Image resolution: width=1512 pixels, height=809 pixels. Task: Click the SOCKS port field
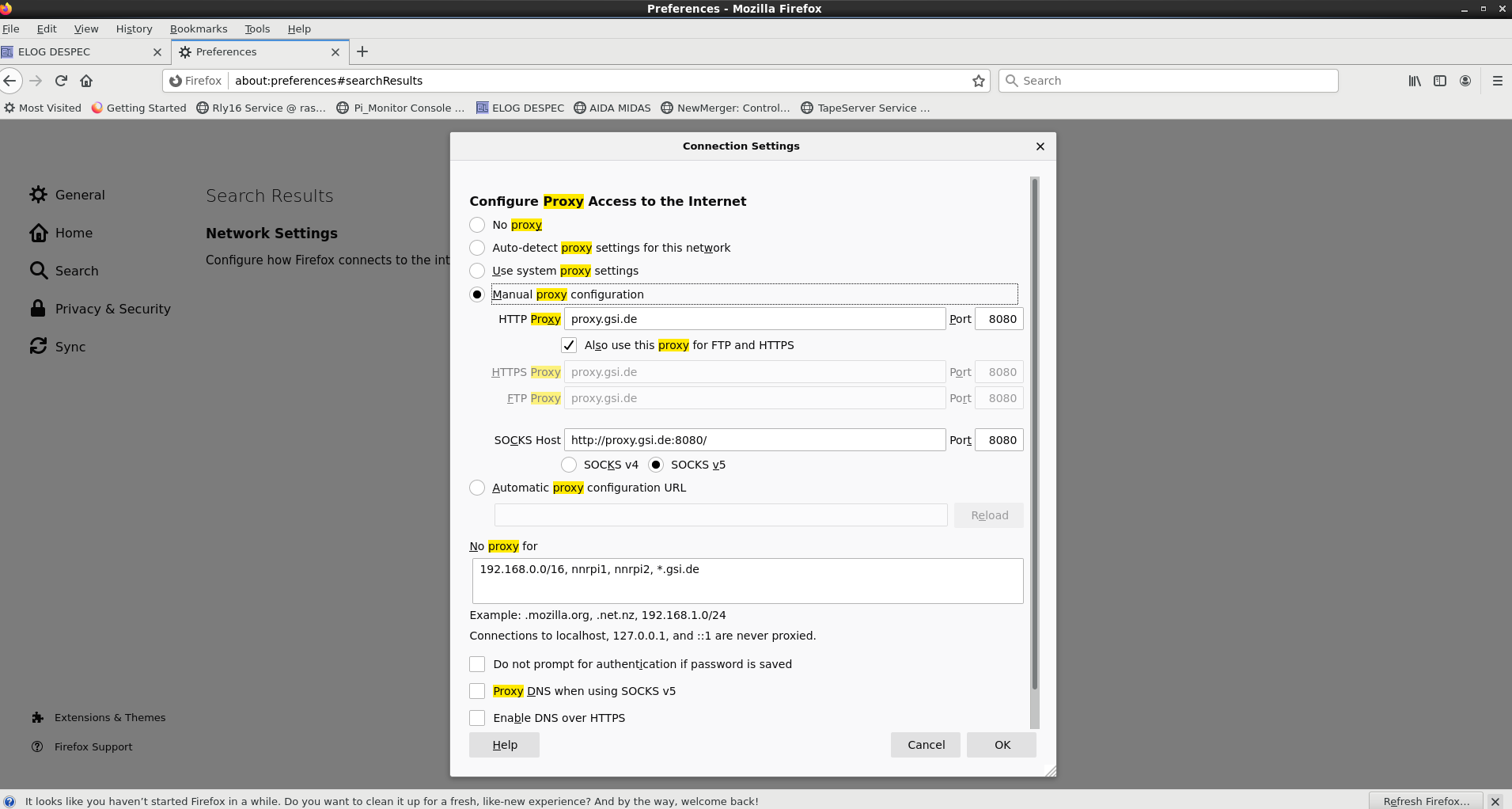click(x=999, y=440)
